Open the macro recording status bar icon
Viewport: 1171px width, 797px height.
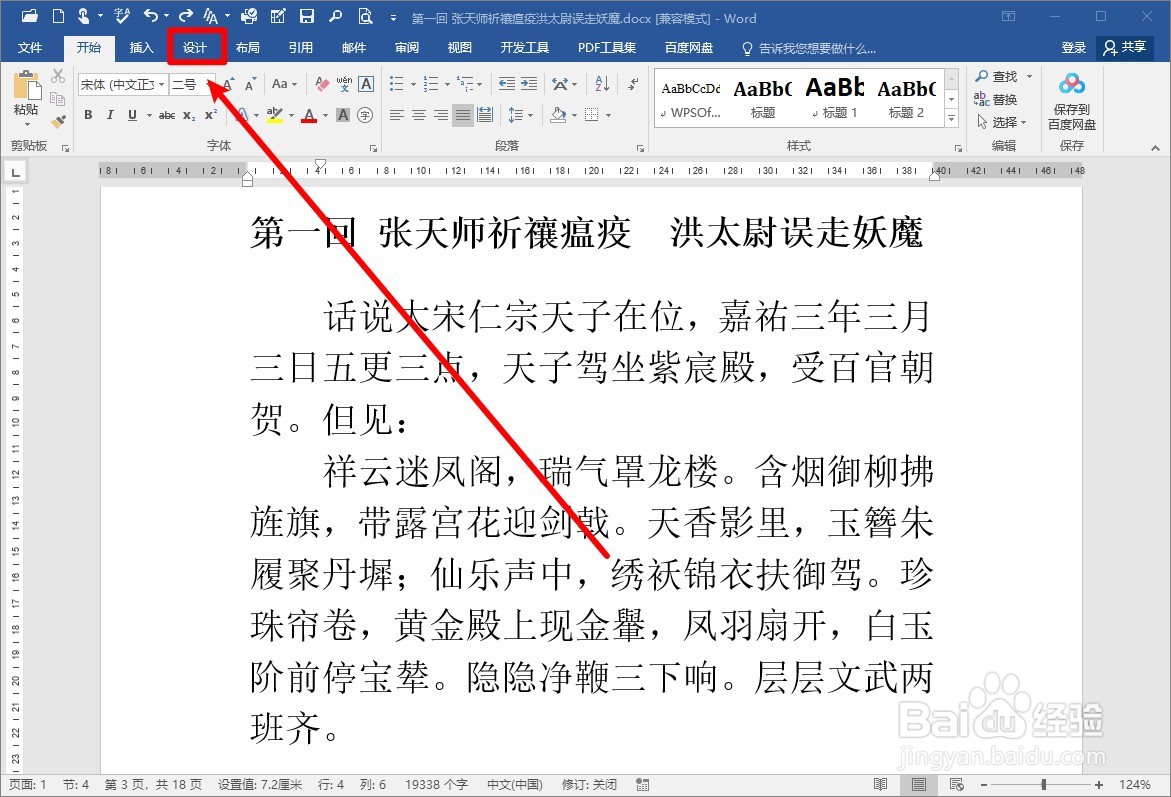pyautogui.click(x=642, y=784)
